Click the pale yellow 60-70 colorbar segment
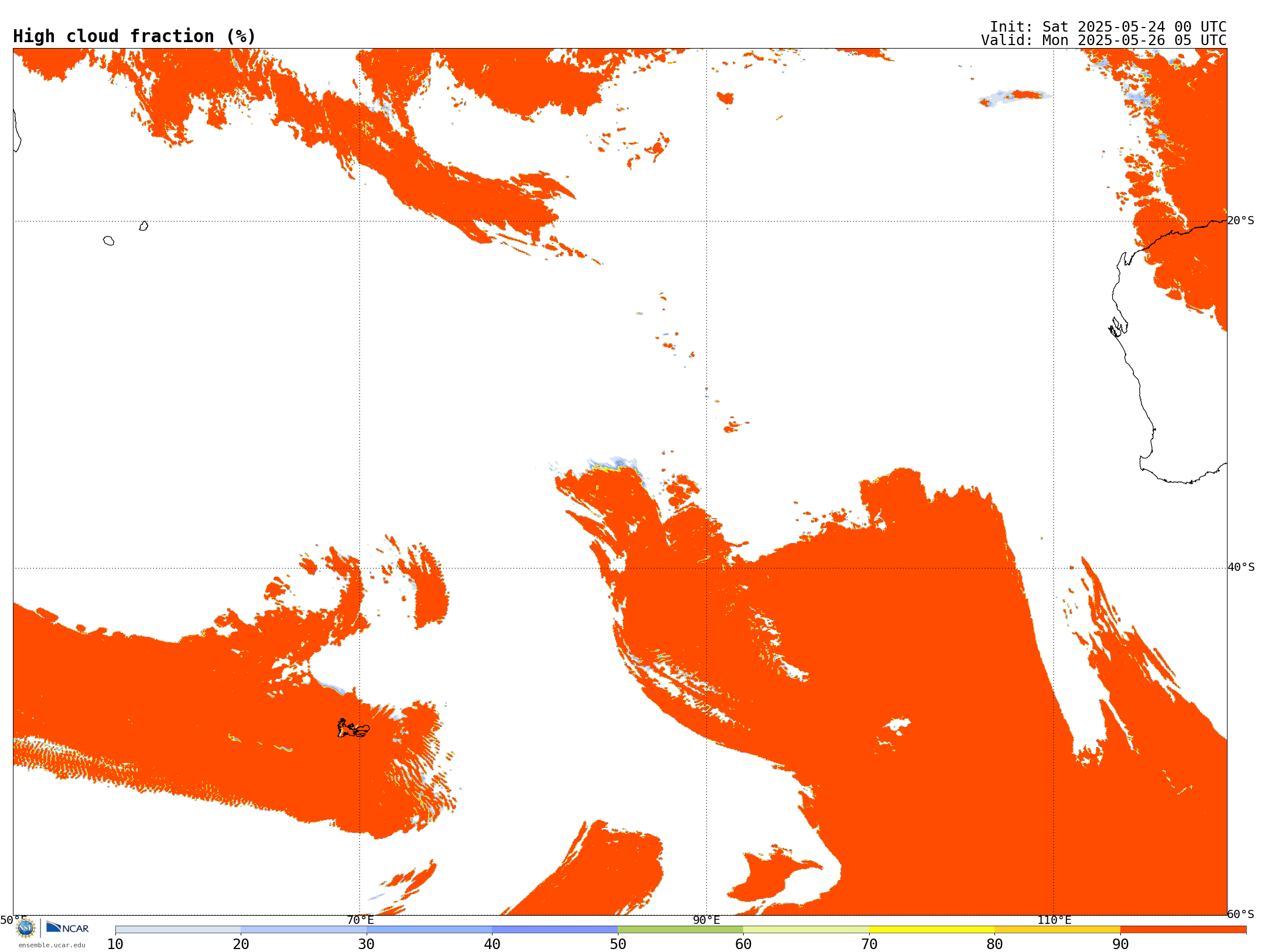This screenshot has width=1265, height=952. coord(806,930)
